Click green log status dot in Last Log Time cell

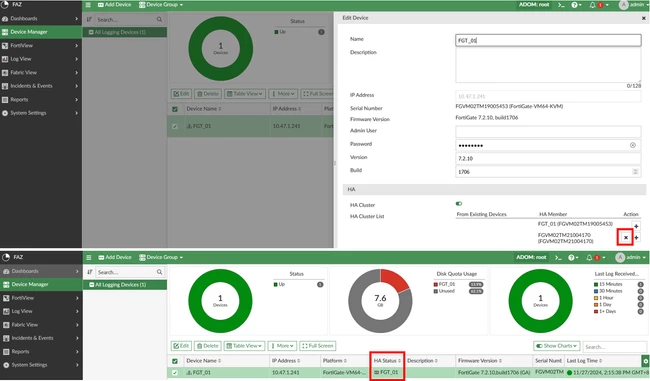[569, 373]
